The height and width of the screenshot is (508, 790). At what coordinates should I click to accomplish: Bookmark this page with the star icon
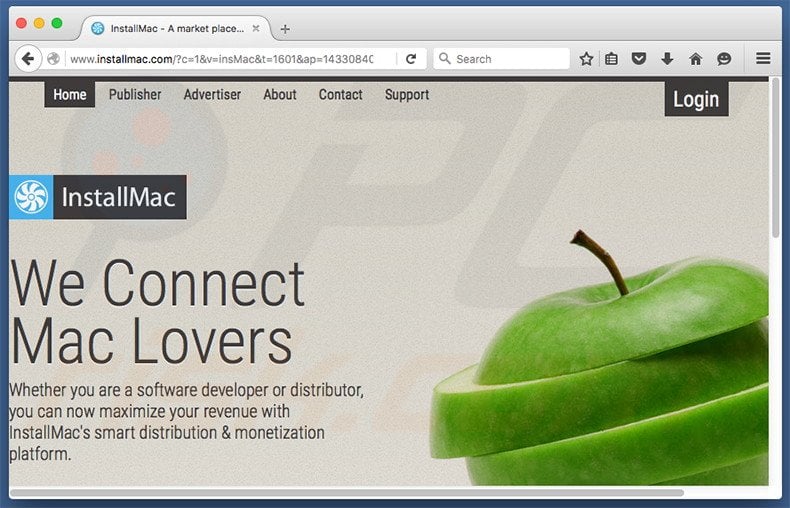coord(586,59)
